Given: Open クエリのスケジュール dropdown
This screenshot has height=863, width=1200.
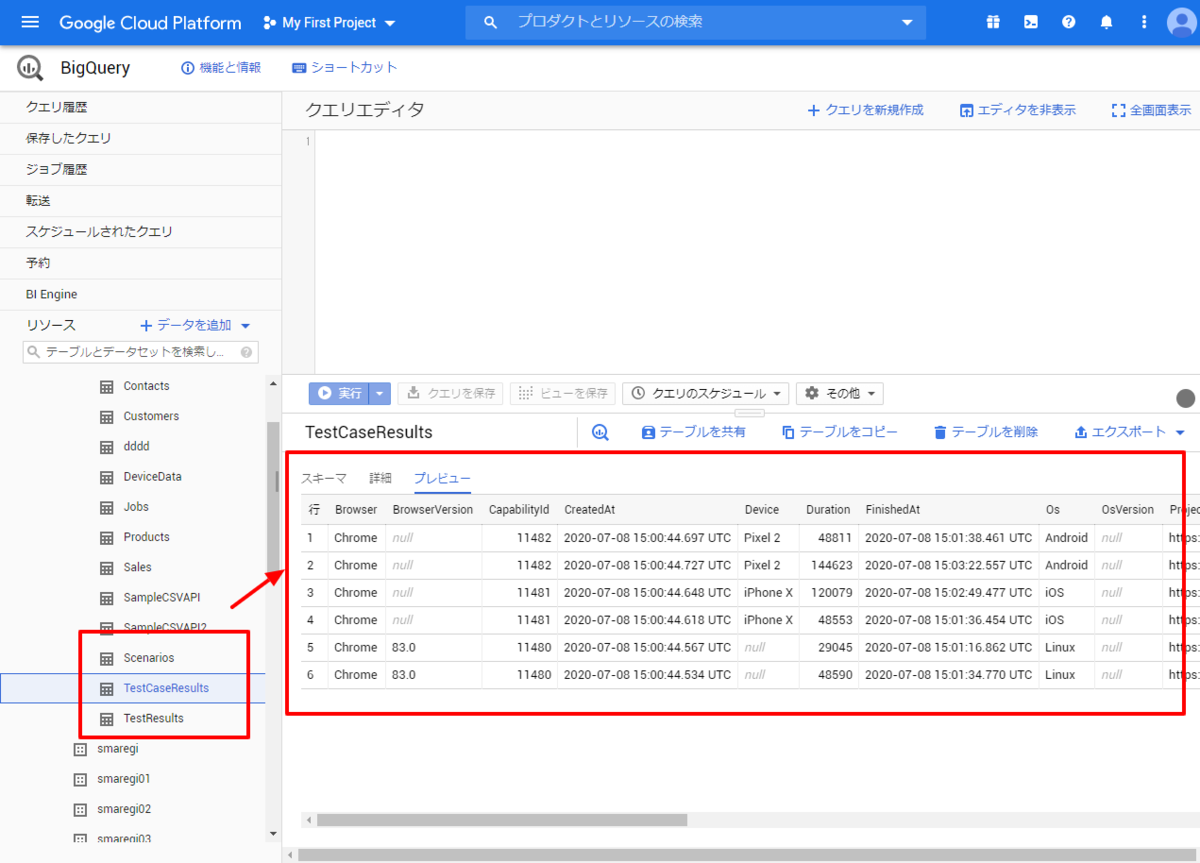Looking at the screenshot, I should point(706,394).
